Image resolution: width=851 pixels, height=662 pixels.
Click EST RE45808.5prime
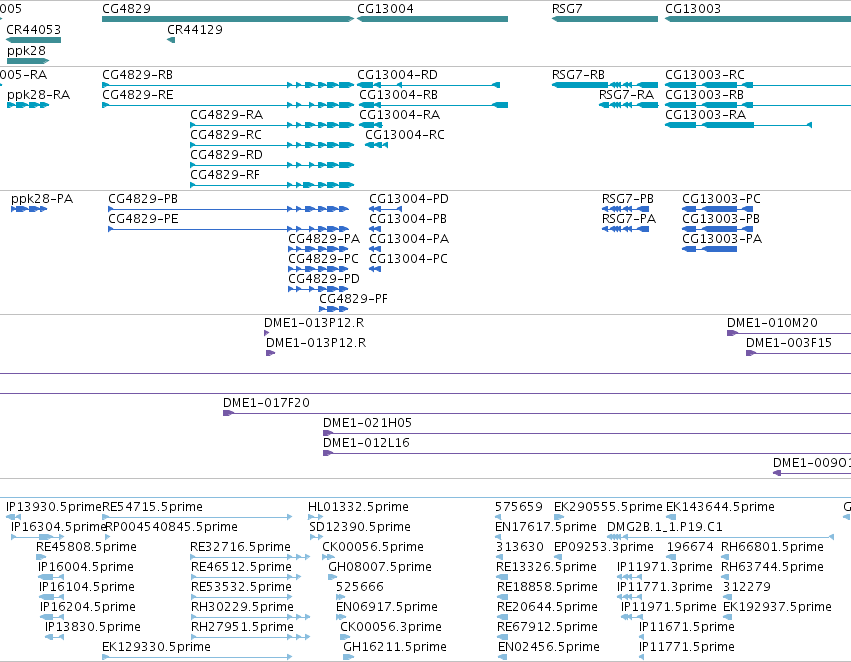(x=86, y=548)
